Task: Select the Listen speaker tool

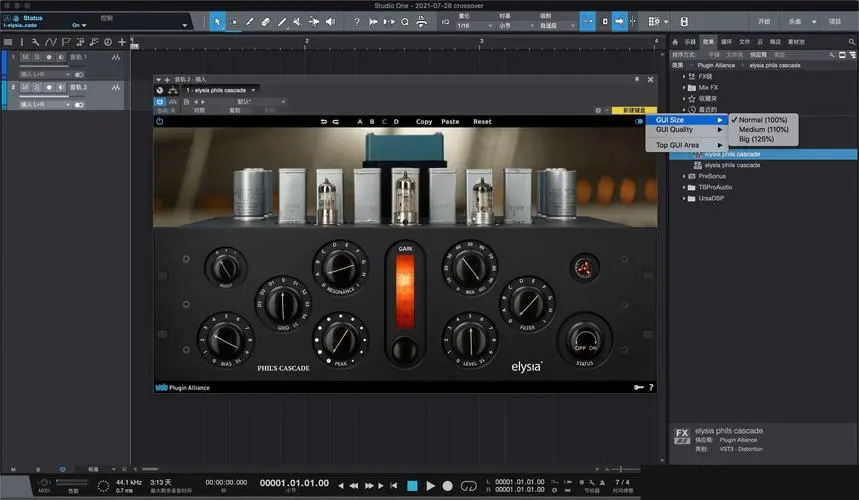Action: (x=330, y=22)
